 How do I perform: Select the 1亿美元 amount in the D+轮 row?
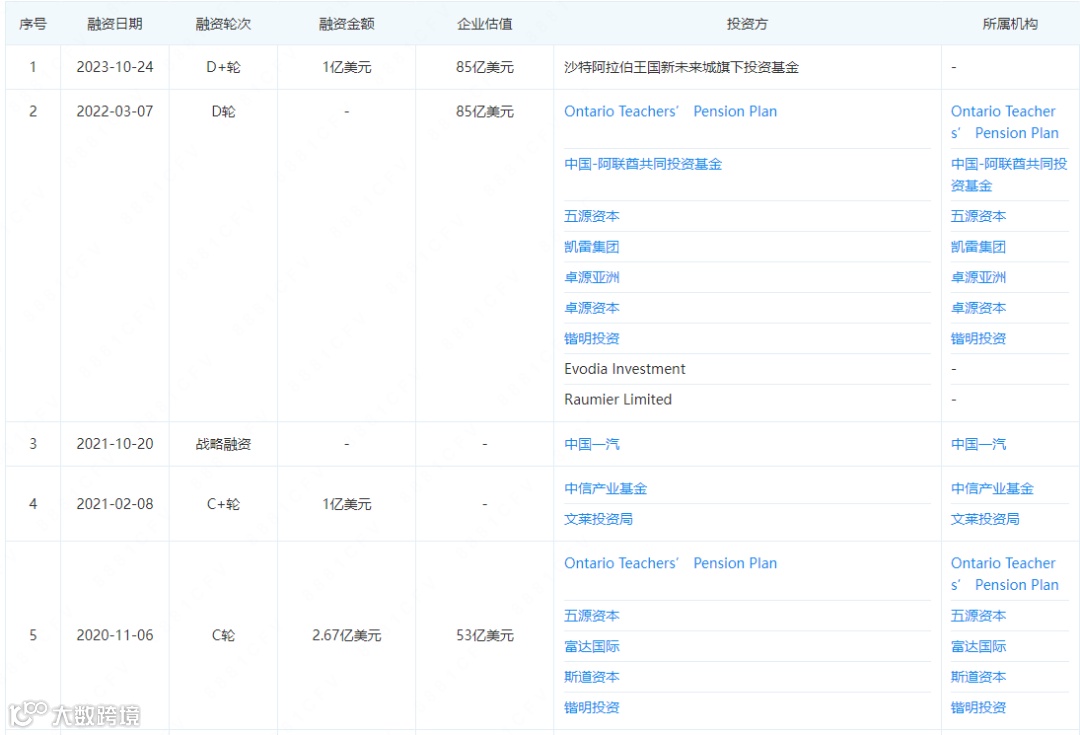pyautogui.click(x=346, y=67)
